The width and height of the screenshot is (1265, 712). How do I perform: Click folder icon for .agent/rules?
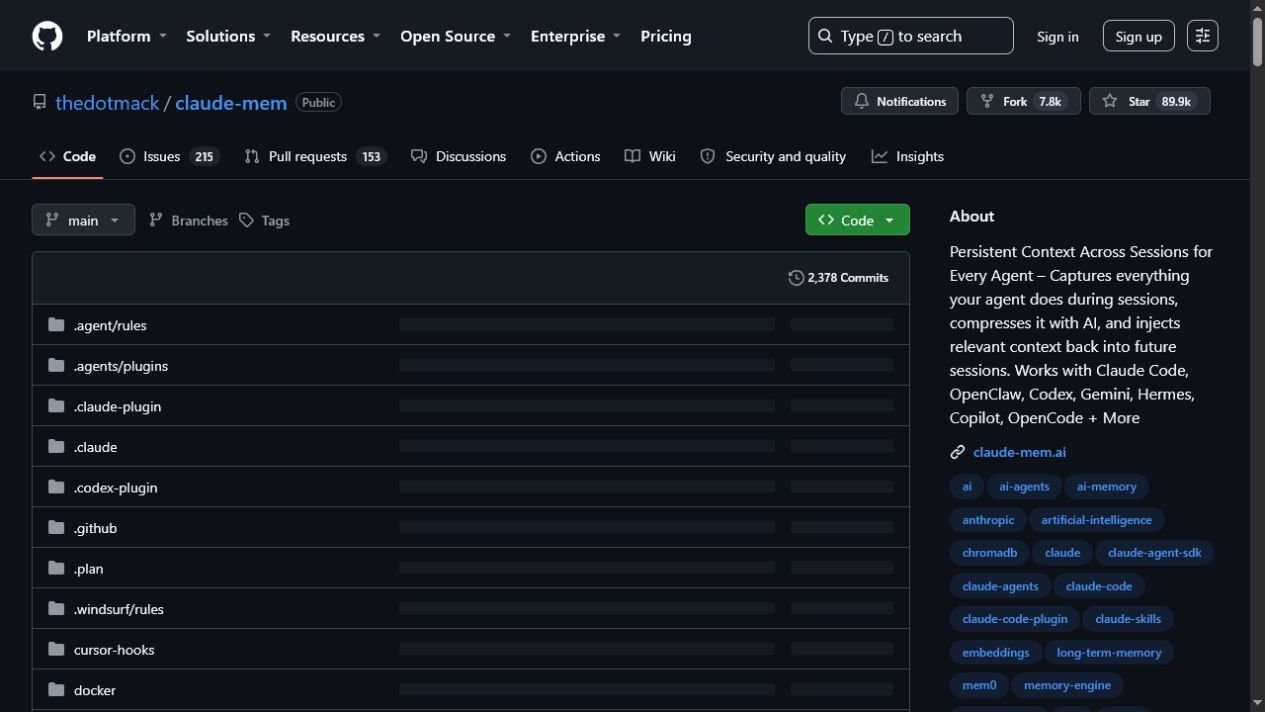(x=56, y=325)
